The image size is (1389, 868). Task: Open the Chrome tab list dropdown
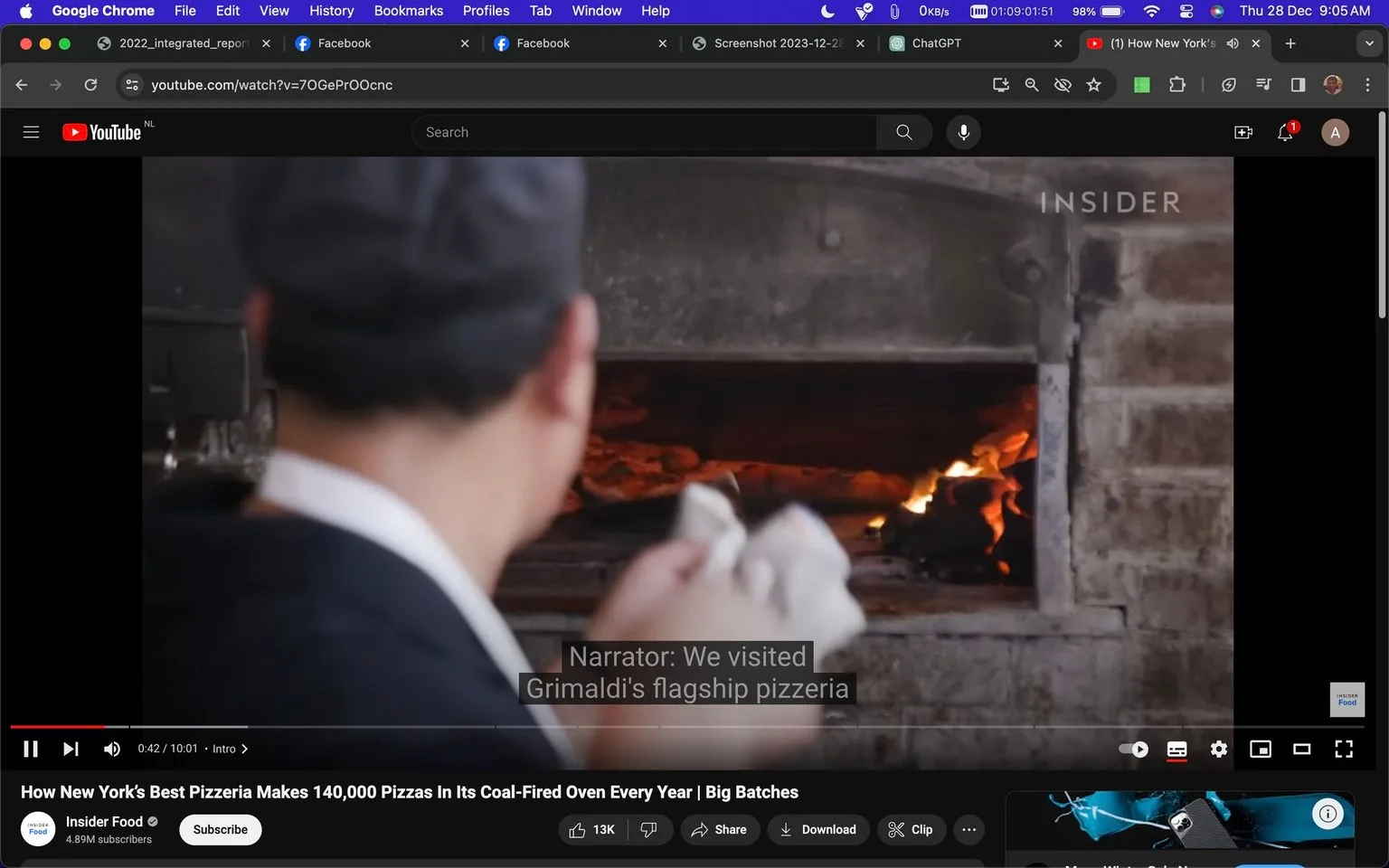pos(1368,42)
